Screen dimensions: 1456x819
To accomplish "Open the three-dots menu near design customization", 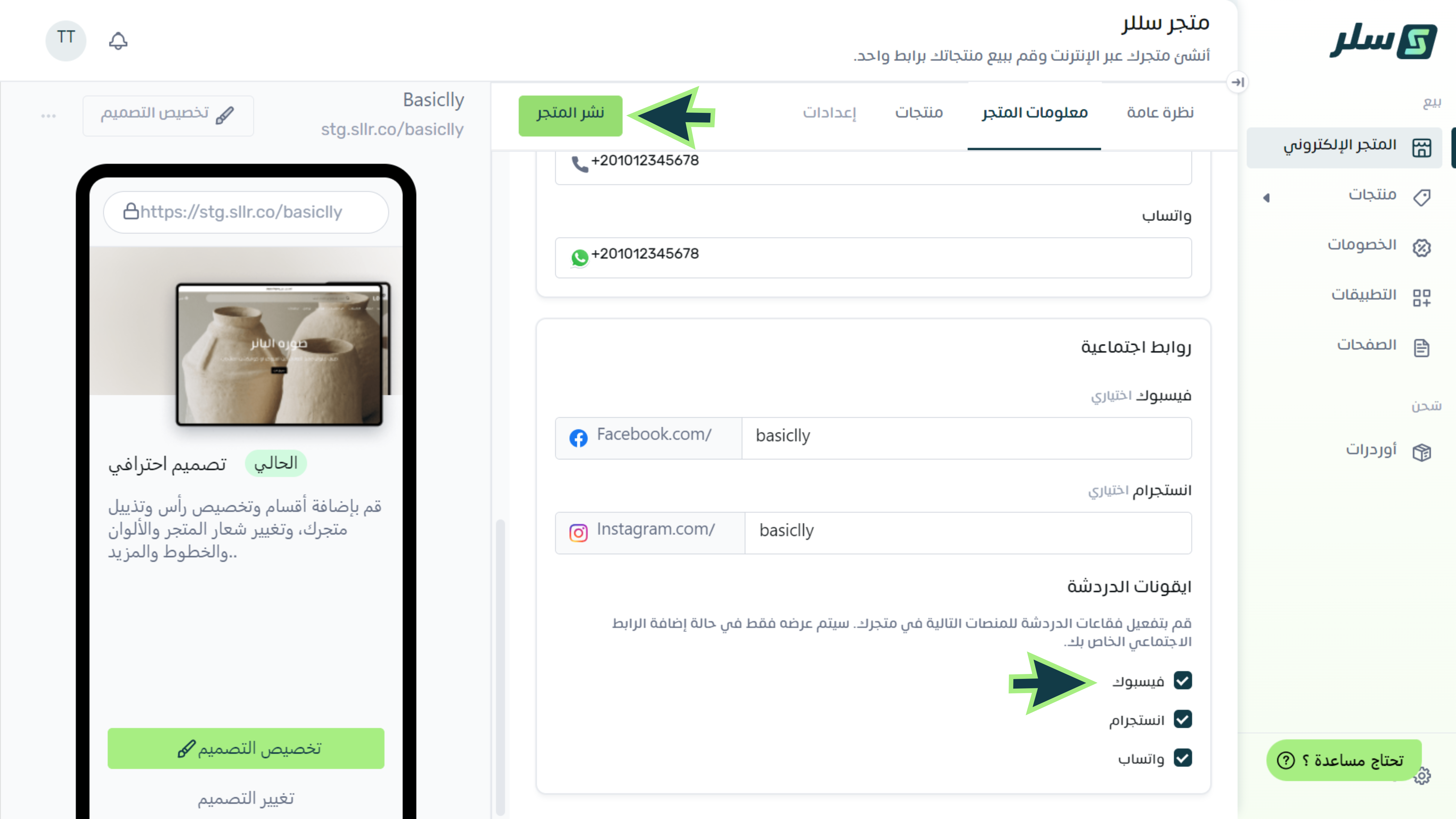I will click(49, 116).
